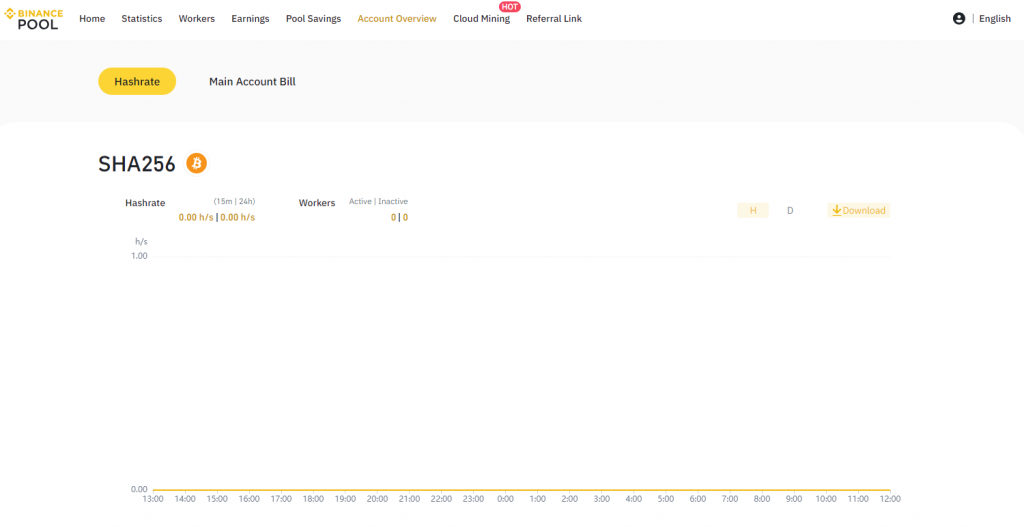Click the 9:00 time axis label
The image size is (1024, 527).
[x=793, y=499]
